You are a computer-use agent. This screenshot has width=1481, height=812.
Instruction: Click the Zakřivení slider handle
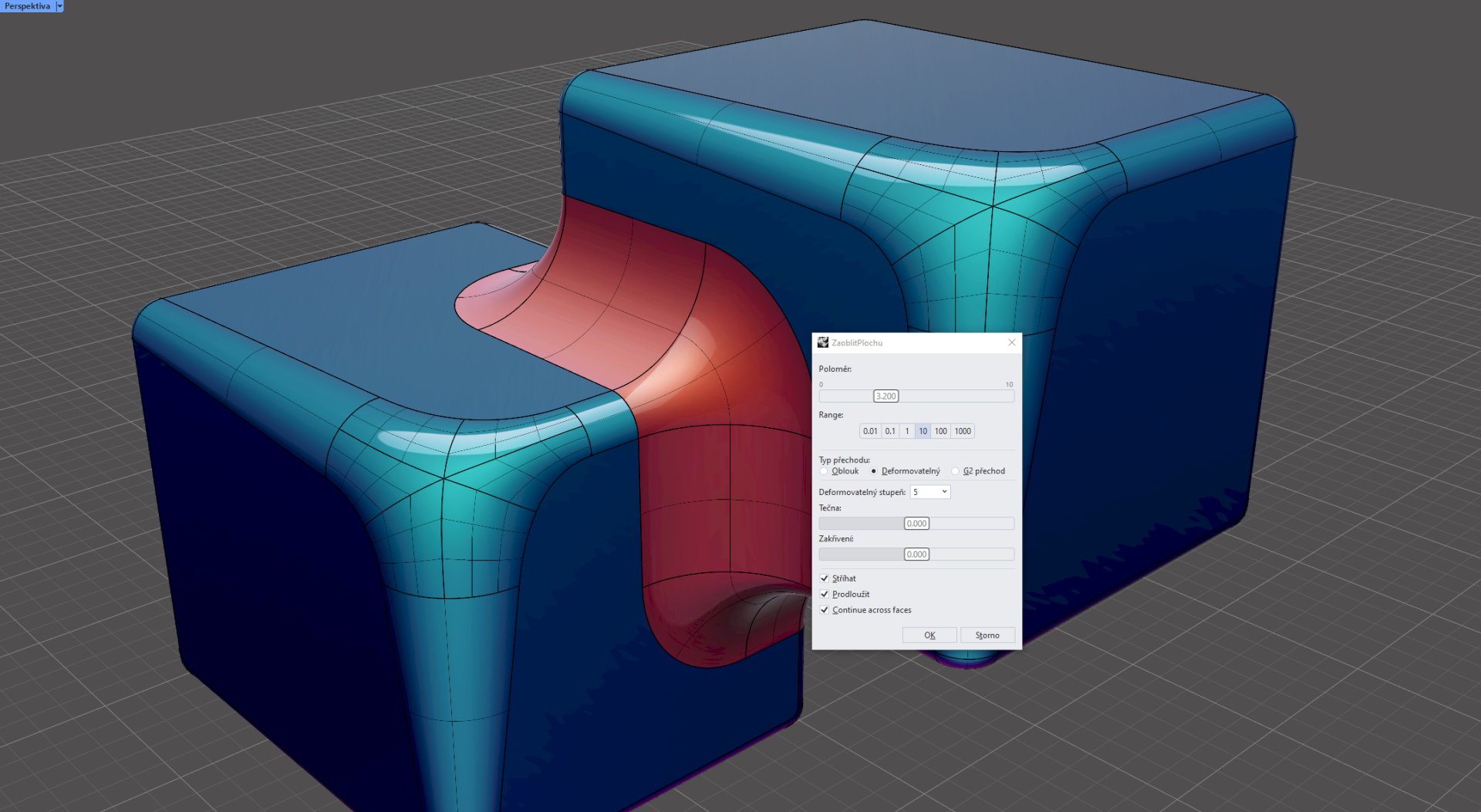point(916,554)
